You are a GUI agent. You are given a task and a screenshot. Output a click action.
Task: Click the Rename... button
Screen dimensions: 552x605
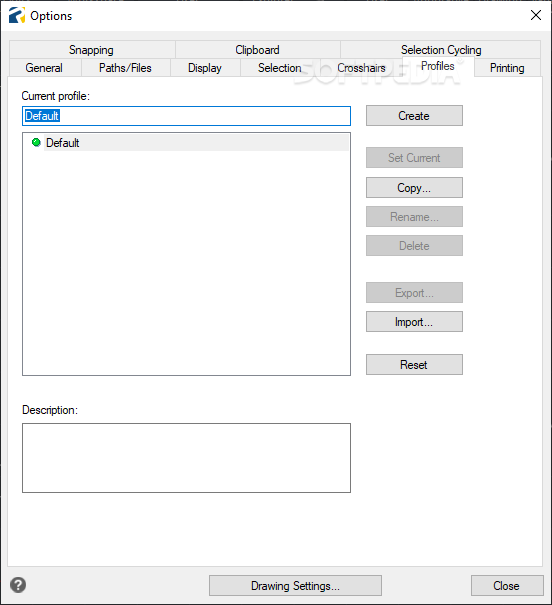(x=414, y=216)
